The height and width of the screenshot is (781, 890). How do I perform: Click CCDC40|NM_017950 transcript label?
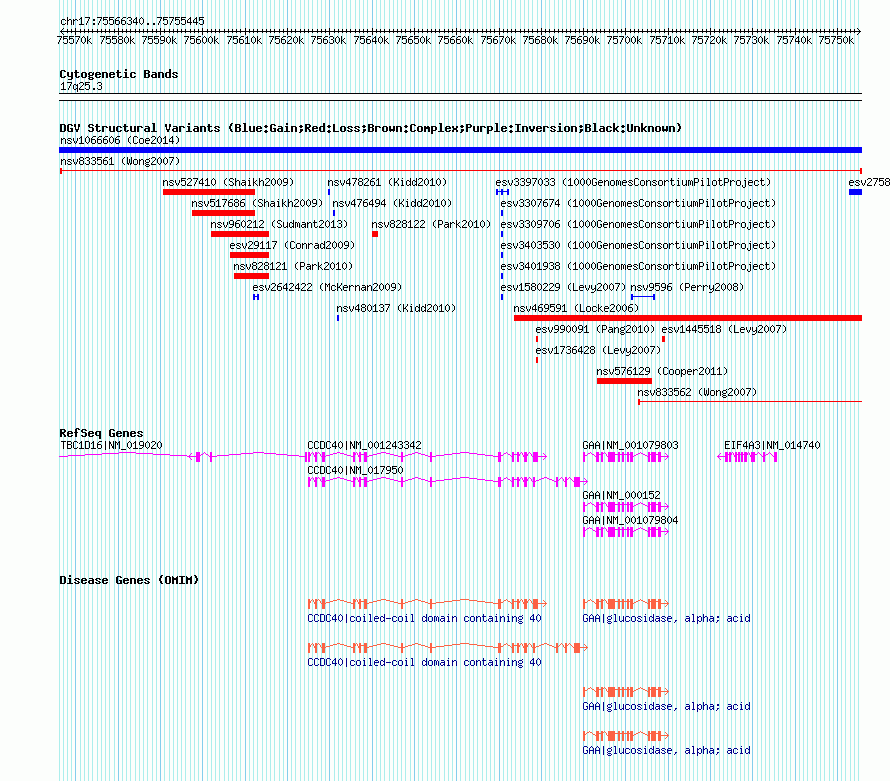click(355, 471)
